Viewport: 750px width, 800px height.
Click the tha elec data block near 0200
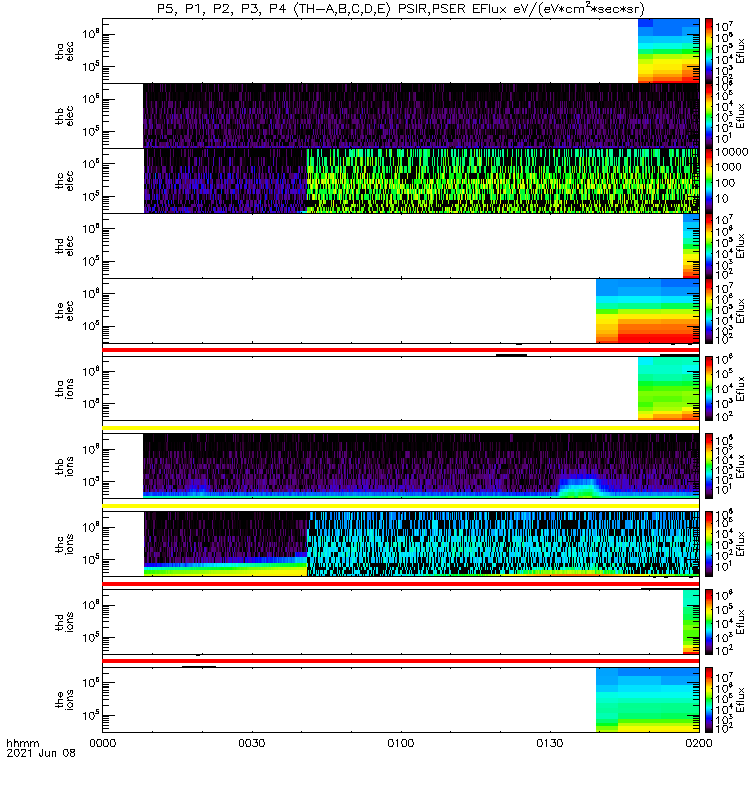[x=668, y=51]
